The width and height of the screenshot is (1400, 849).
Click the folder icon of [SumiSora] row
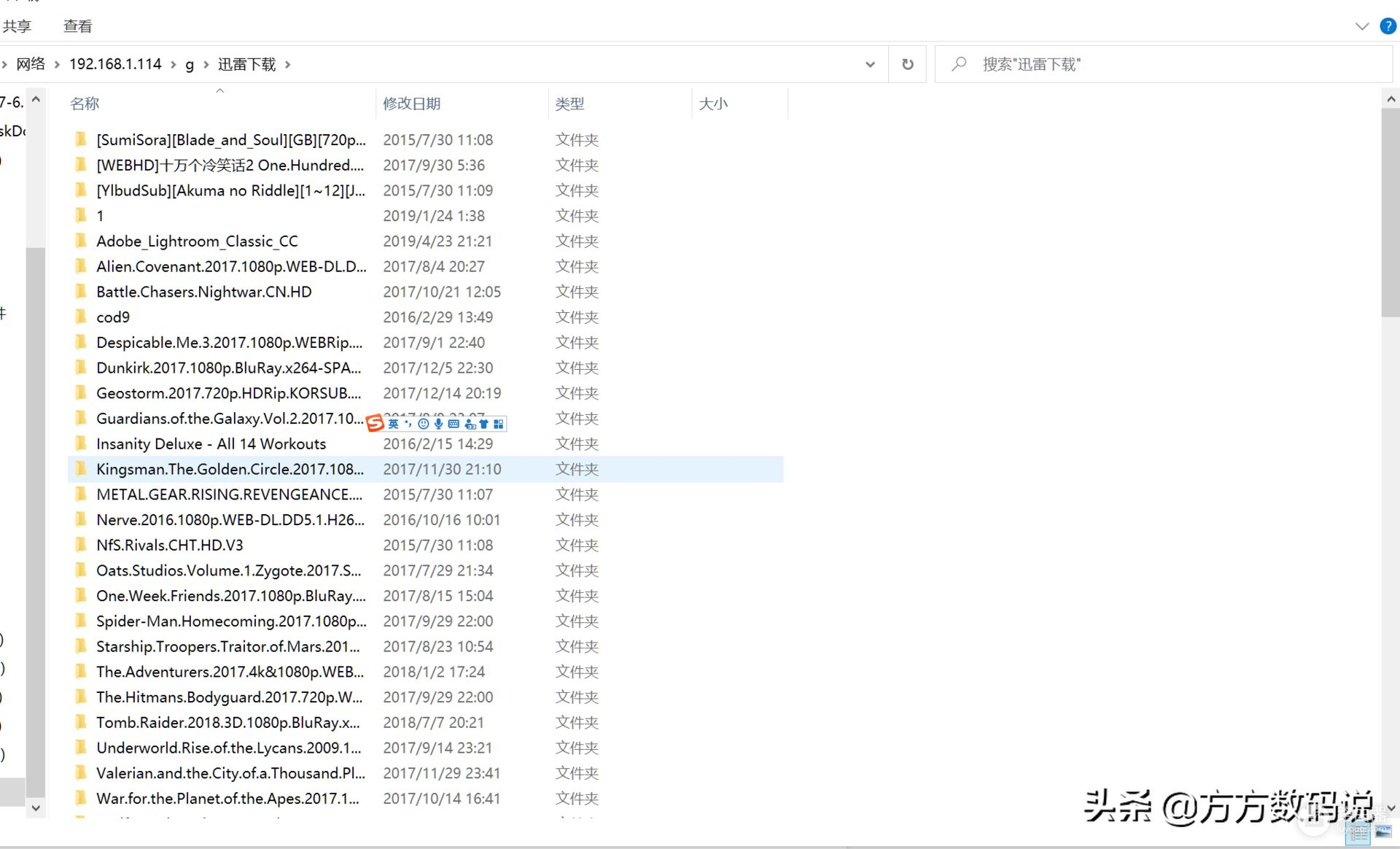(81, 139)
